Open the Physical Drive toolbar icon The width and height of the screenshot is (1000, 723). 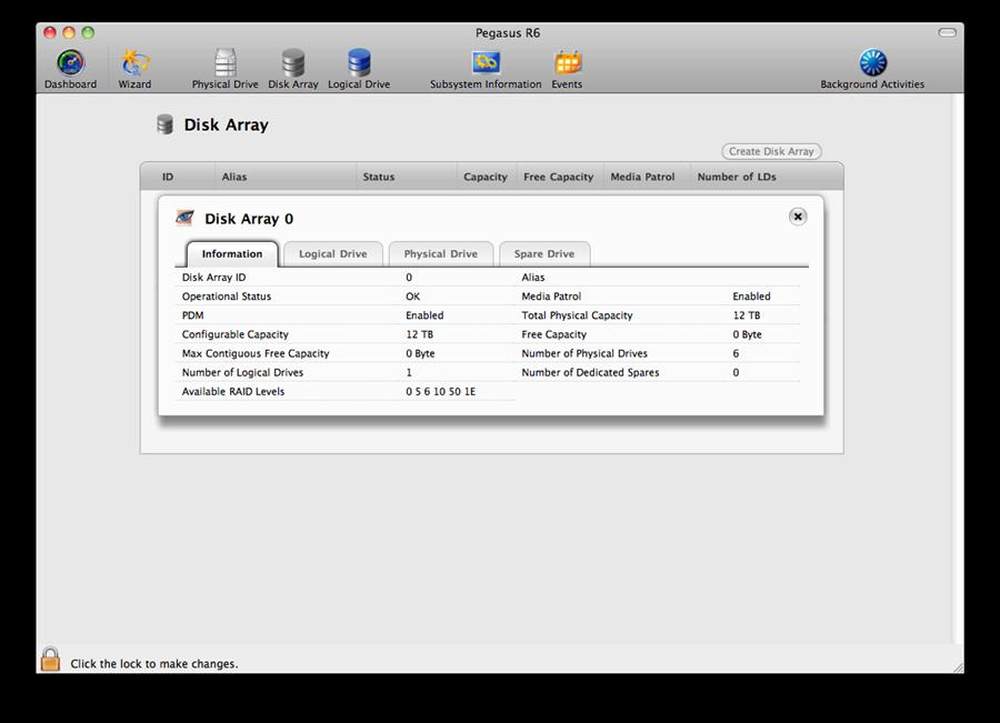click(225, 69)
